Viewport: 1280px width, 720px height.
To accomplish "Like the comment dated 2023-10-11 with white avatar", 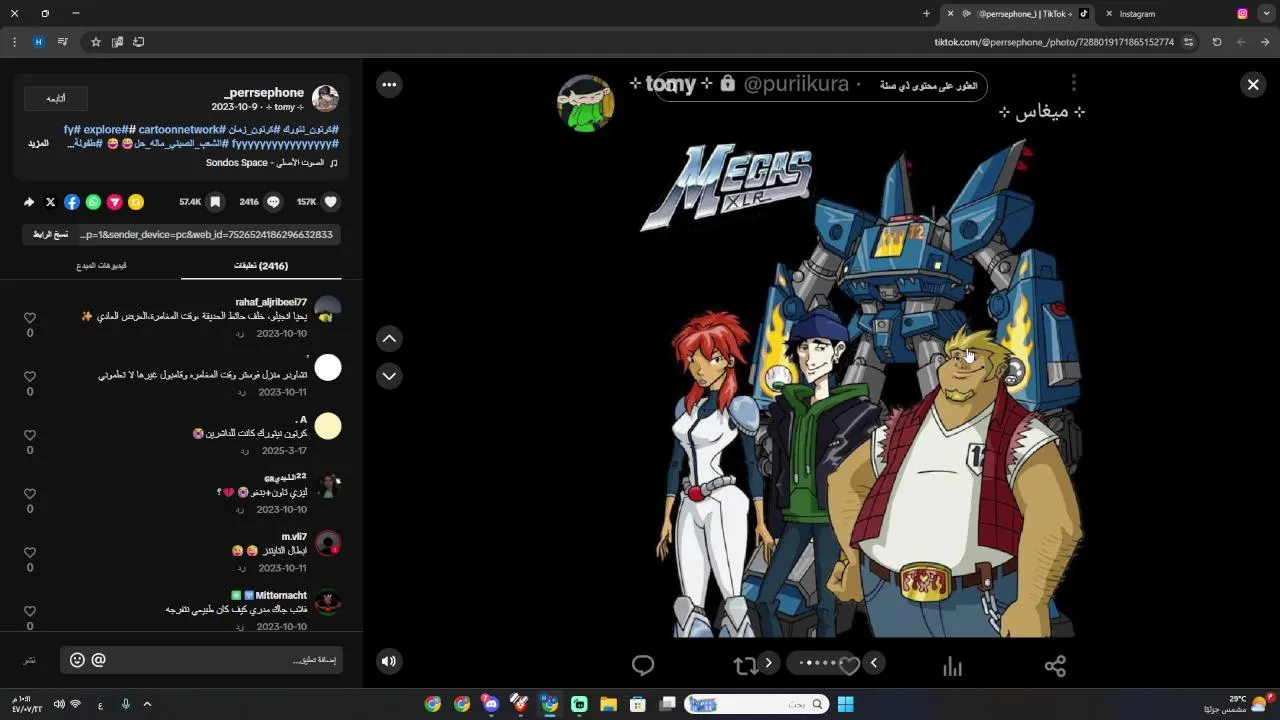I will point(30,376).
